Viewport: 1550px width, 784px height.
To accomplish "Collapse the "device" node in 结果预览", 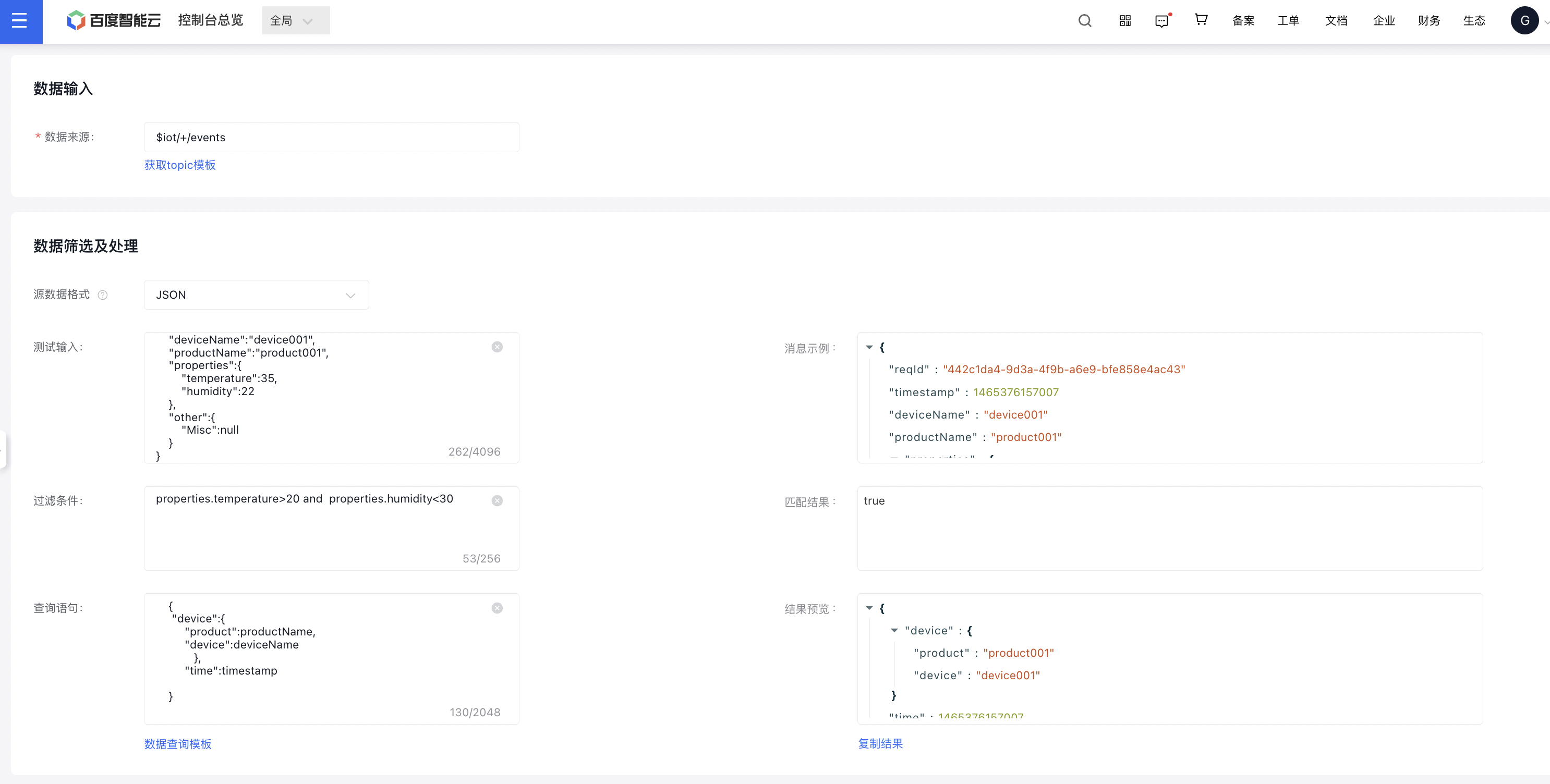I will [895, 631].
